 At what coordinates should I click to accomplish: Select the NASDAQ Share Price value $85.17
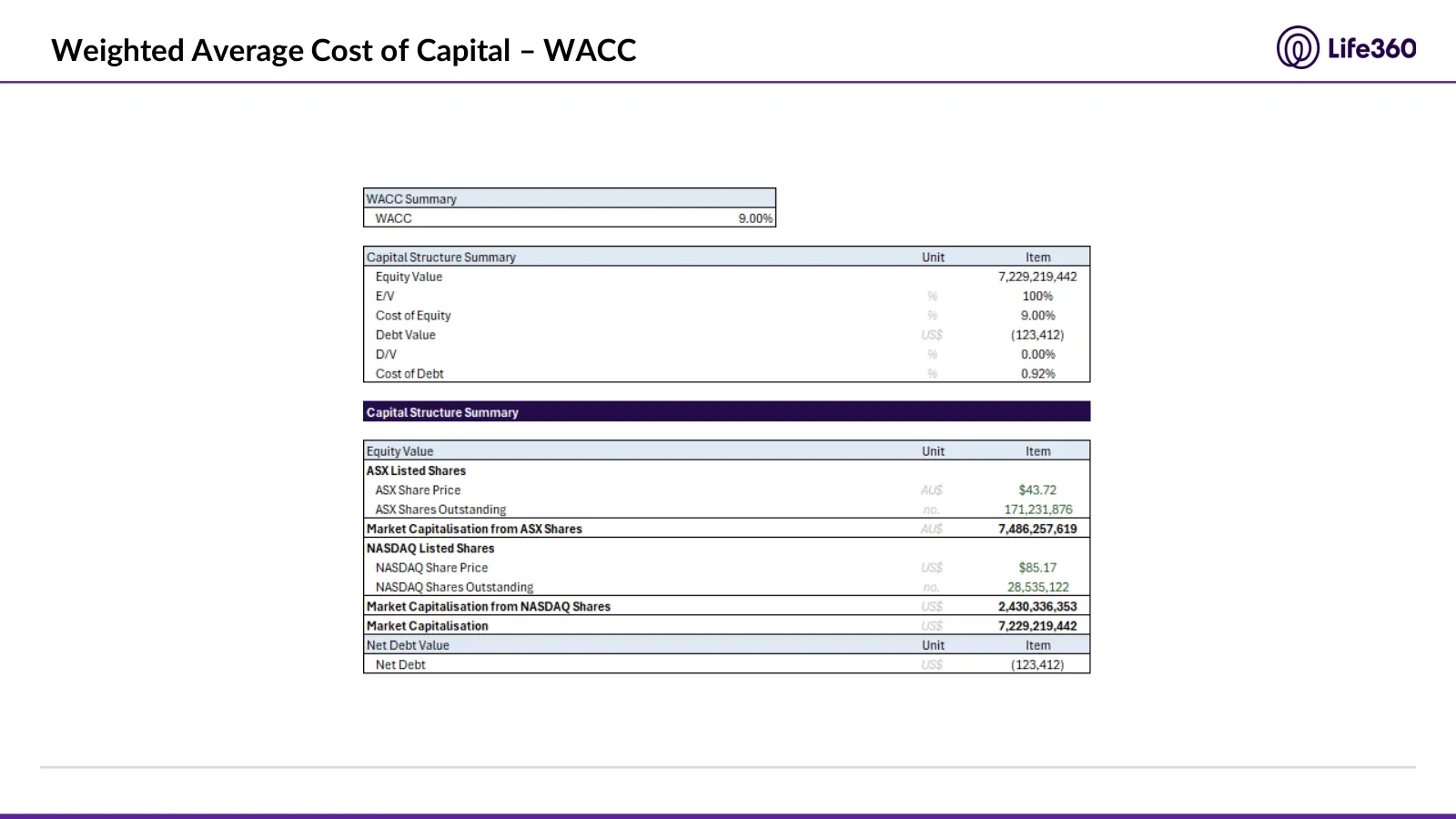pyautogui.click(x=1037, y=567)
